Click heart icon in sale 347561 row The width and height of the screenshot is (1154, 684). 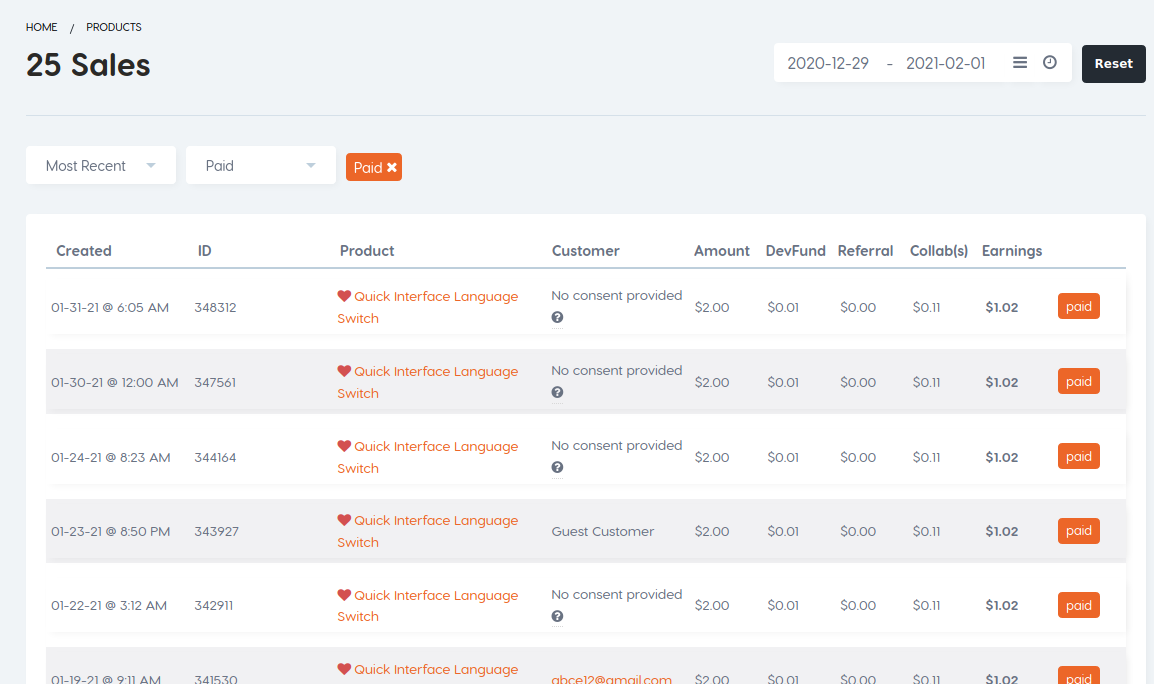(x=344, y=371)
